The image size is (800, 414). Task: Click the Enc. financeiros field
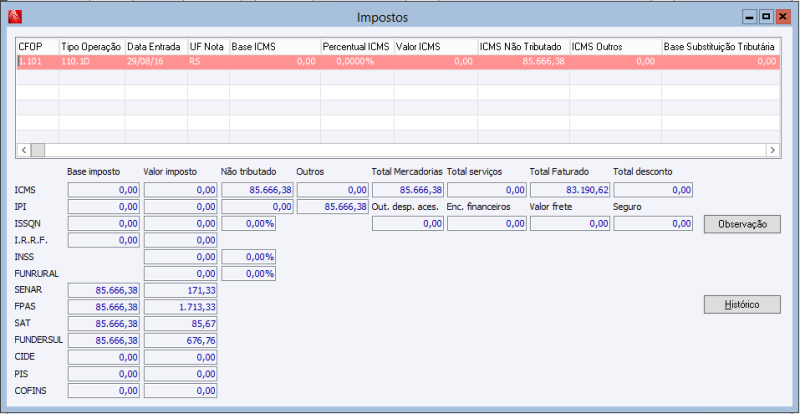pyautogui.click(x=487, y=224)
